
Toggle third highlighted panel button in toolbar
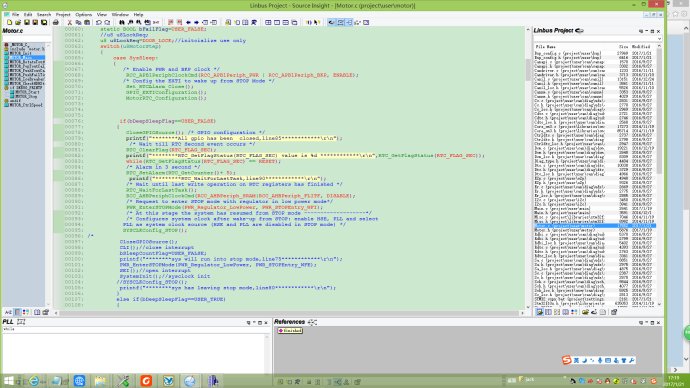coord(349,22)
